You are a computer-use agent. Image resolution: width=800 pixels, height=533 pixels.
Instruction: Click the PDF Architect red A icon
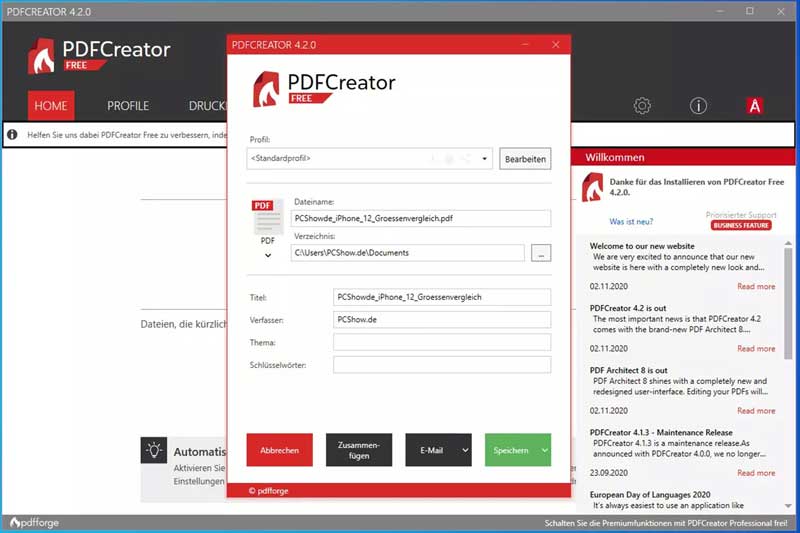point(755,106)
